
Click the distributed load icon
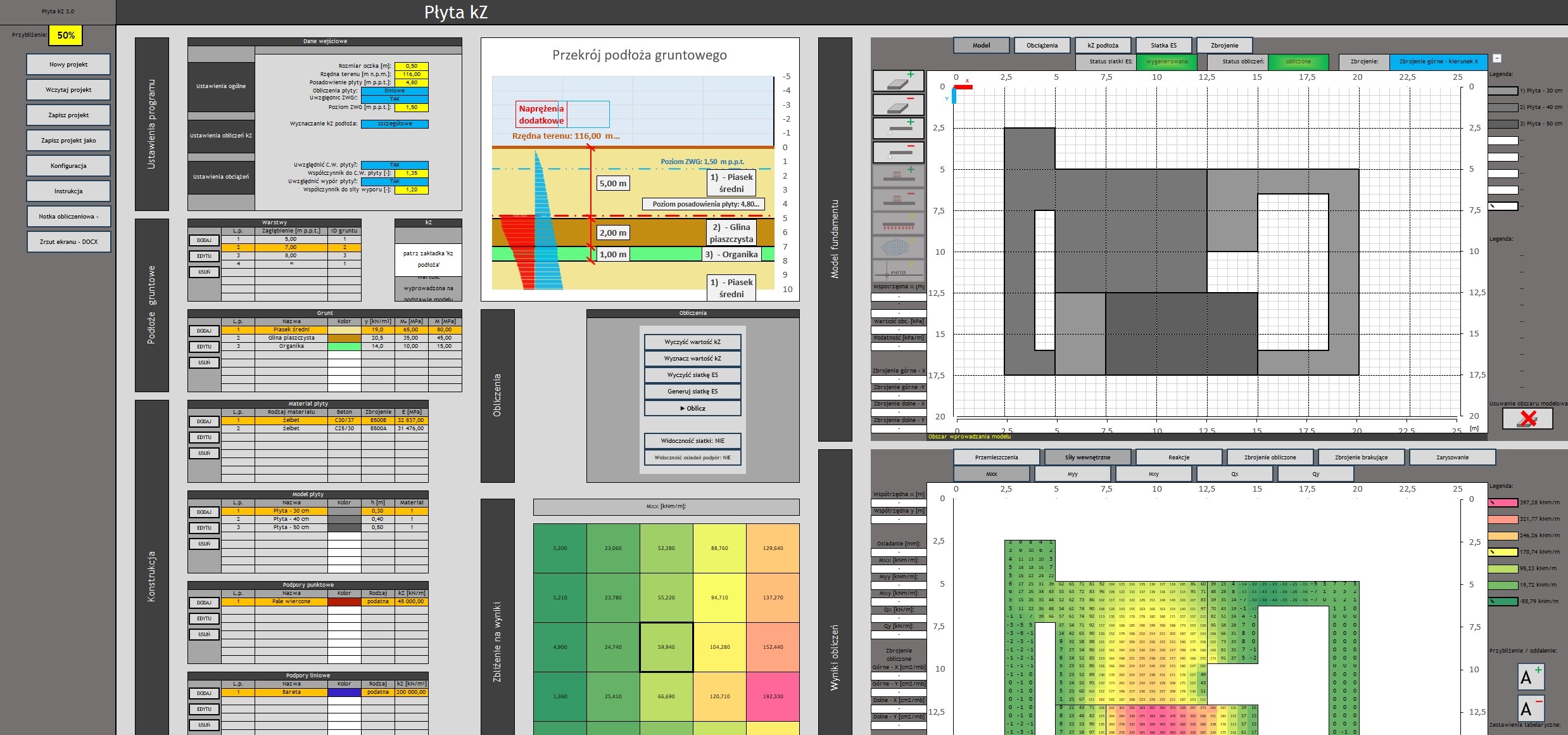click(x=898, y=224)
